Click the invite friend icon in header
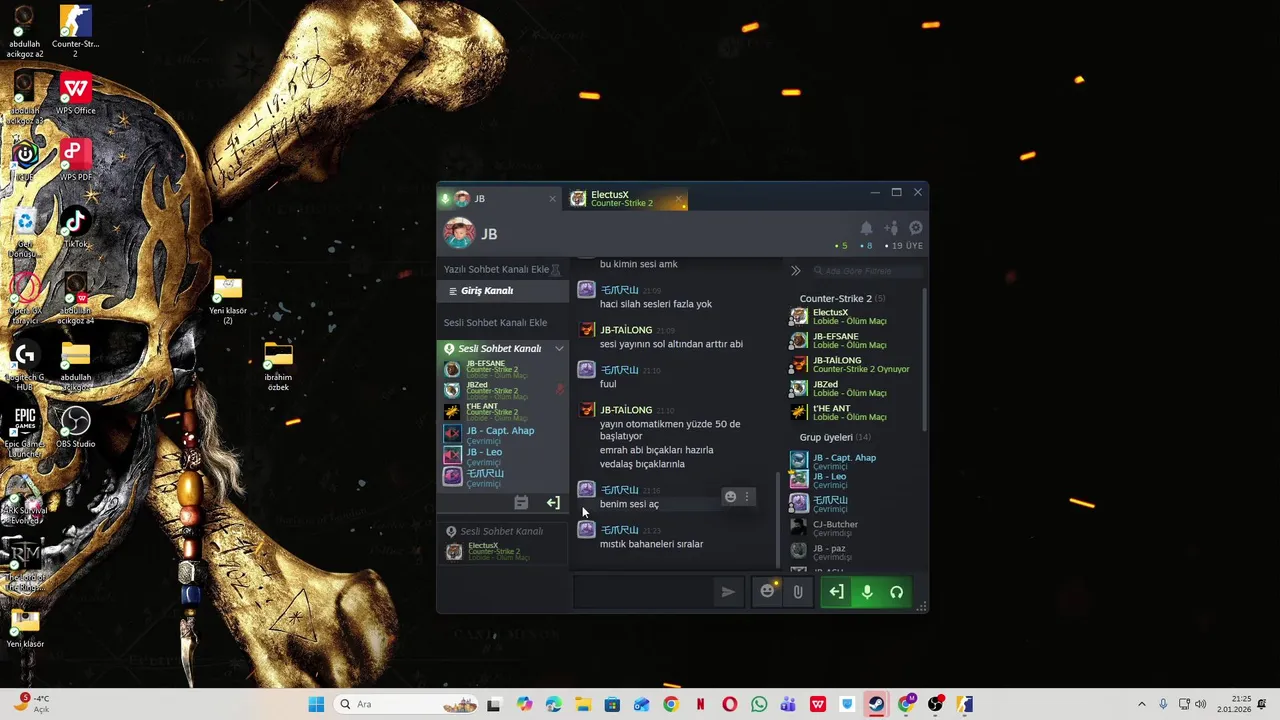Viewport: 1280px width, 720px height. click(x=891, y=228)
